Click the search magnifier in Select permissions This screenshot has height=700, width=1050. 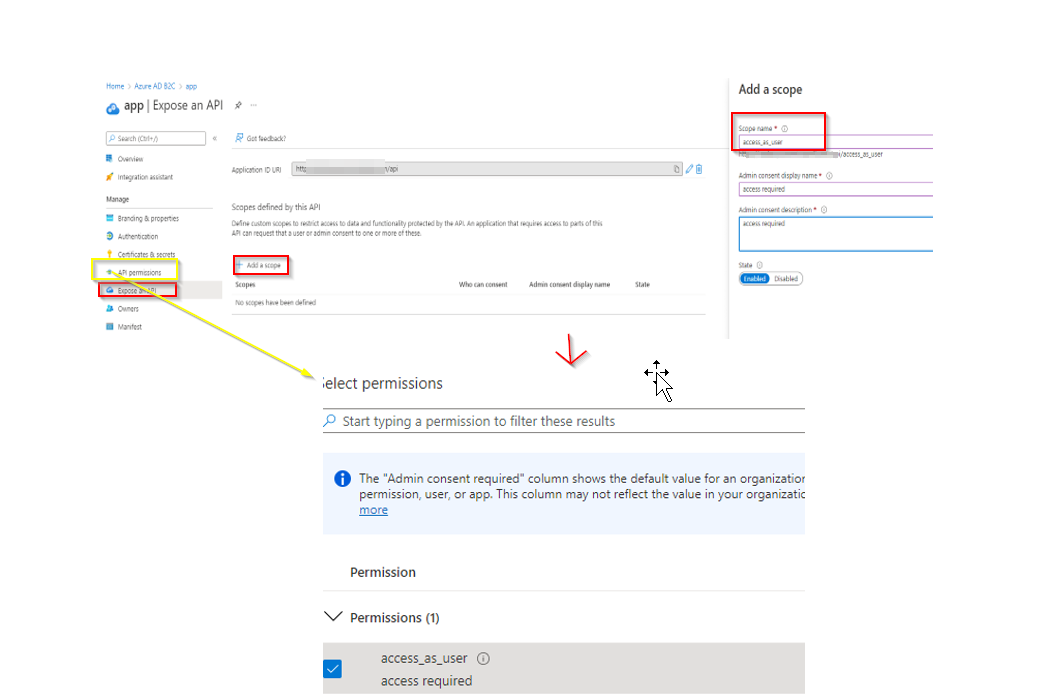(x=329, y=421)
